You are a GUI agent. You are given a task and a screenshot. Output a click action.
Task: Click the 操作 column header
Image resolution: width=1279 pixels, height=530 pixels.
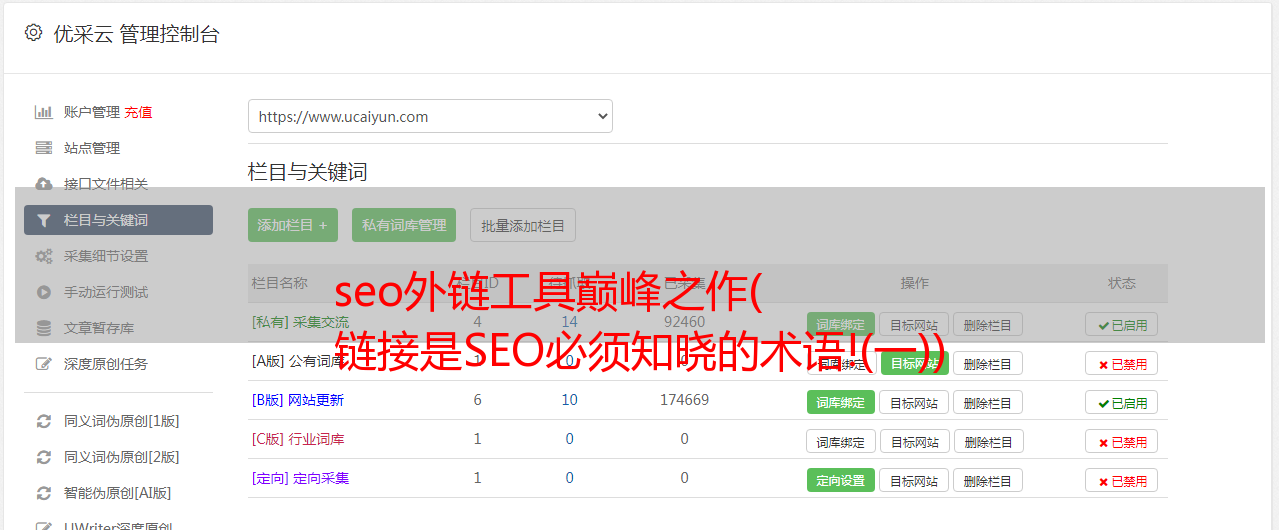click(x=915, y=283)
